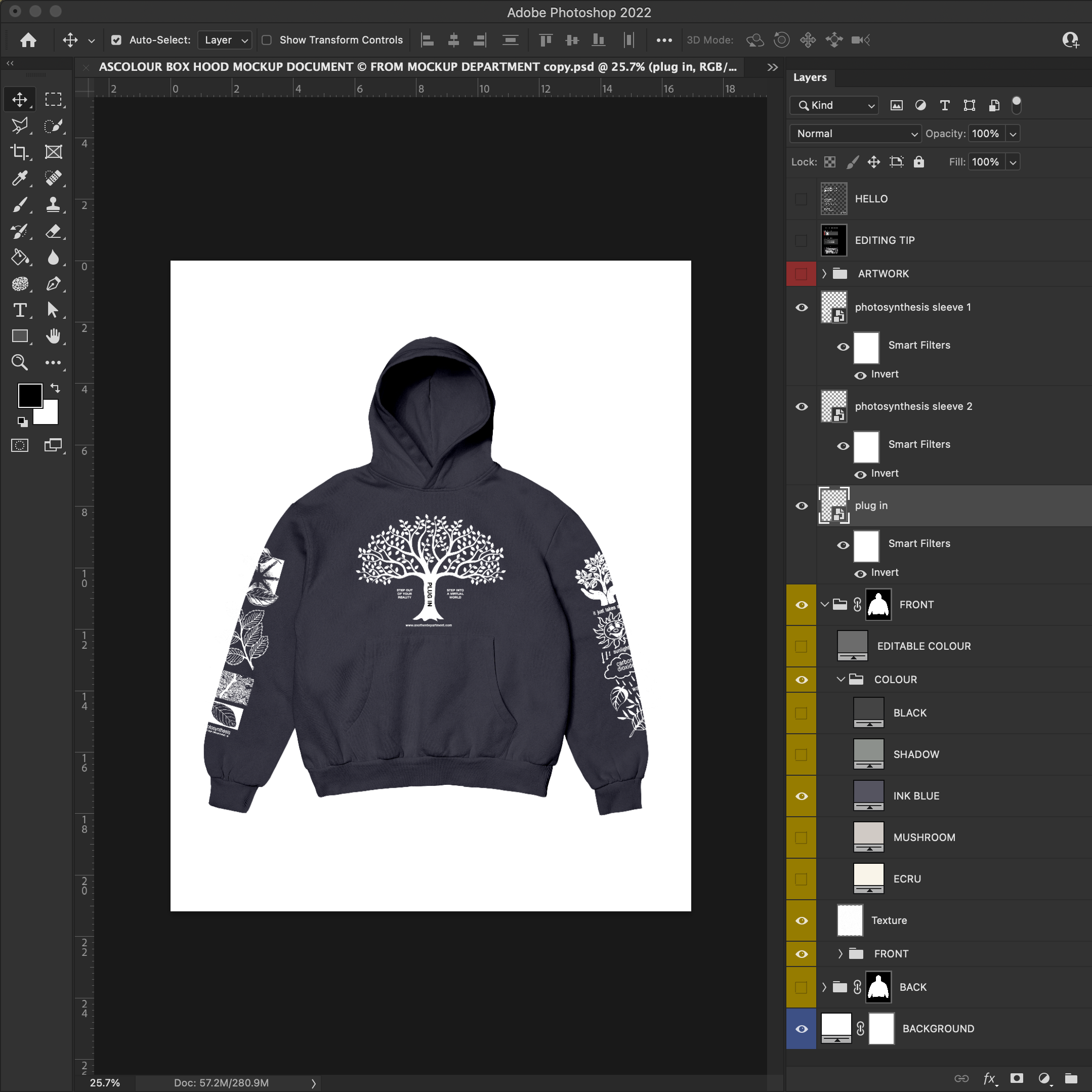
Task: Select the Hand tool
Action: 53,337
